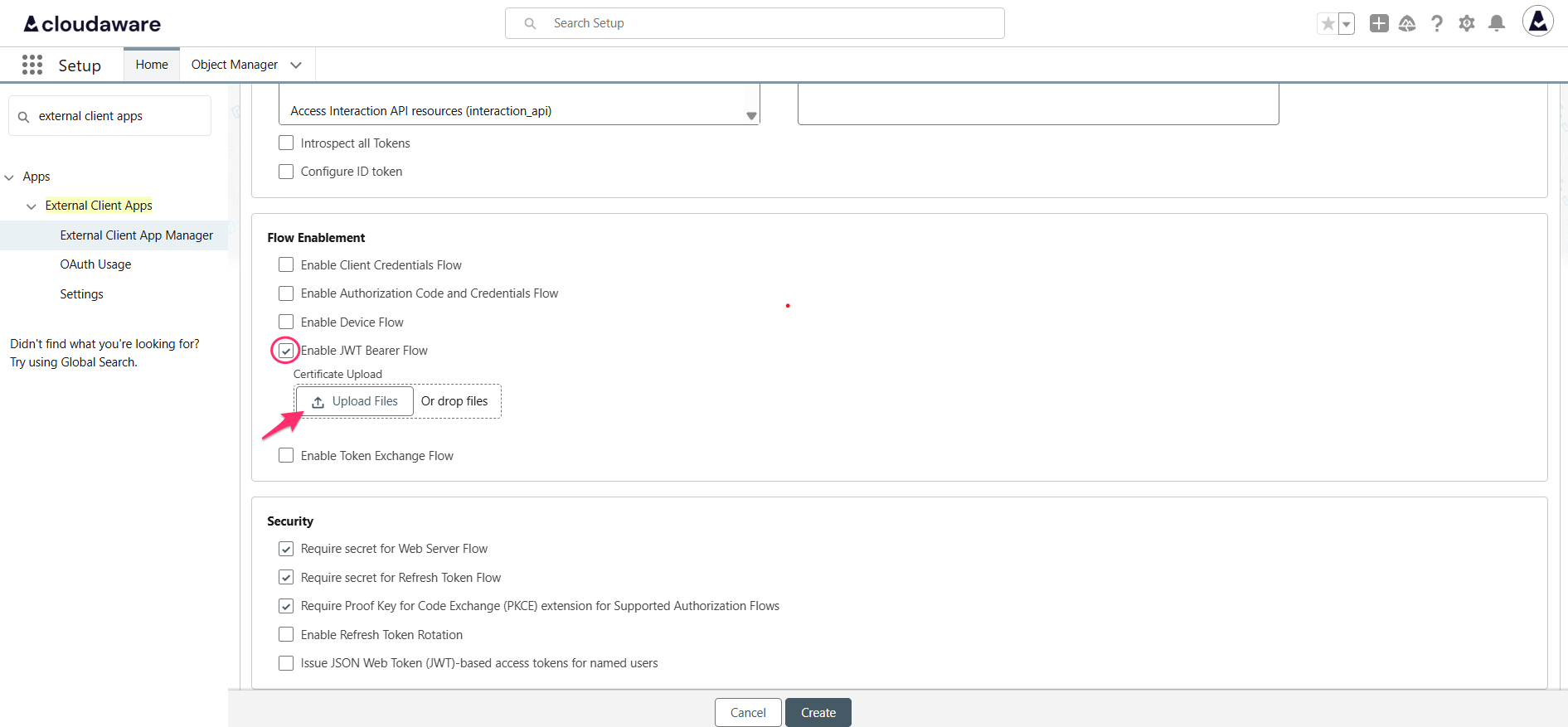Check Enable Refresh Token Rotation
The width and height of the screenshot is (1568, 727).
pos(286,635)
